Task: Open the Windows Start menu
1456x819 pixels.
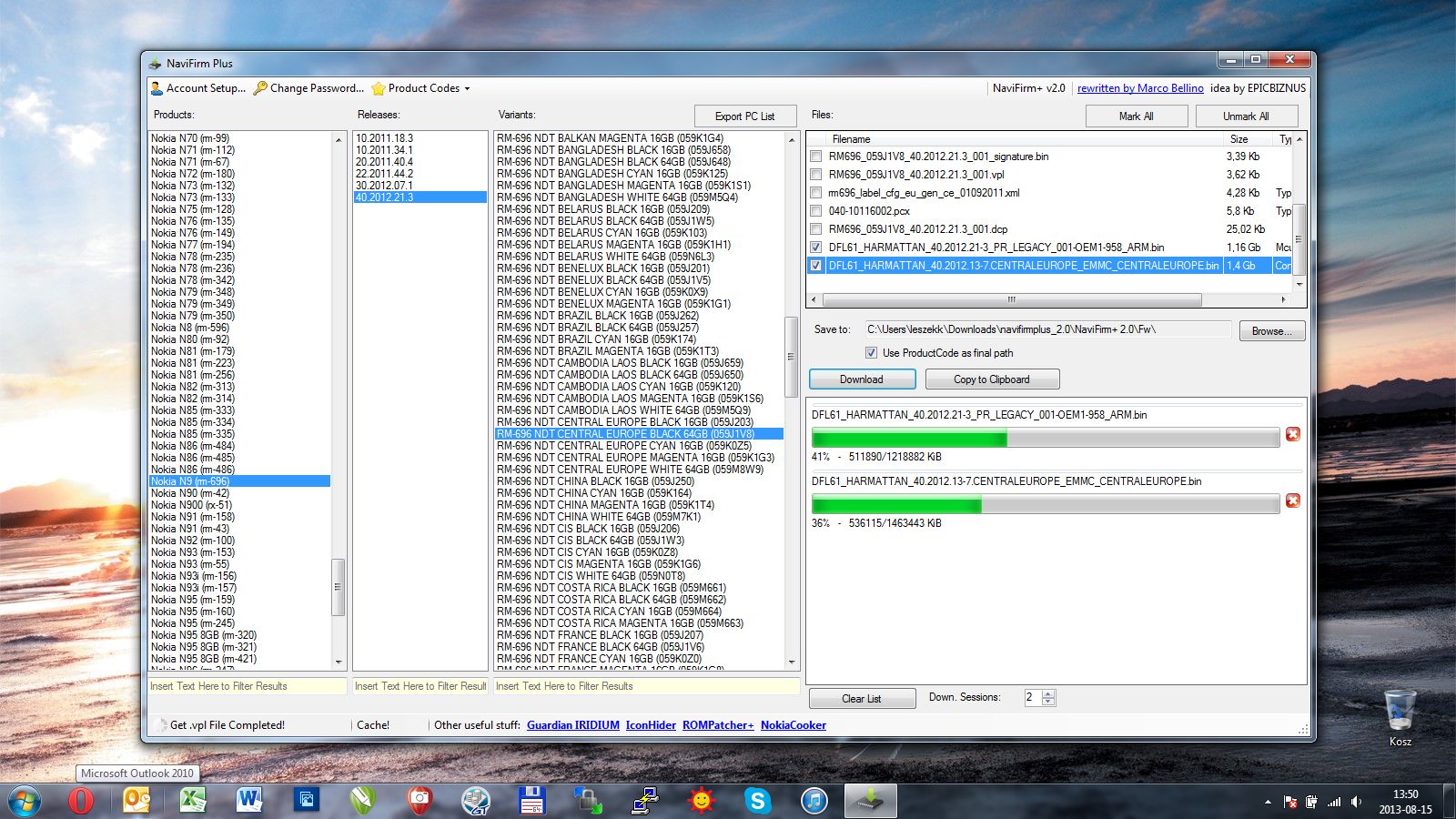Action: tap(24, 801)
